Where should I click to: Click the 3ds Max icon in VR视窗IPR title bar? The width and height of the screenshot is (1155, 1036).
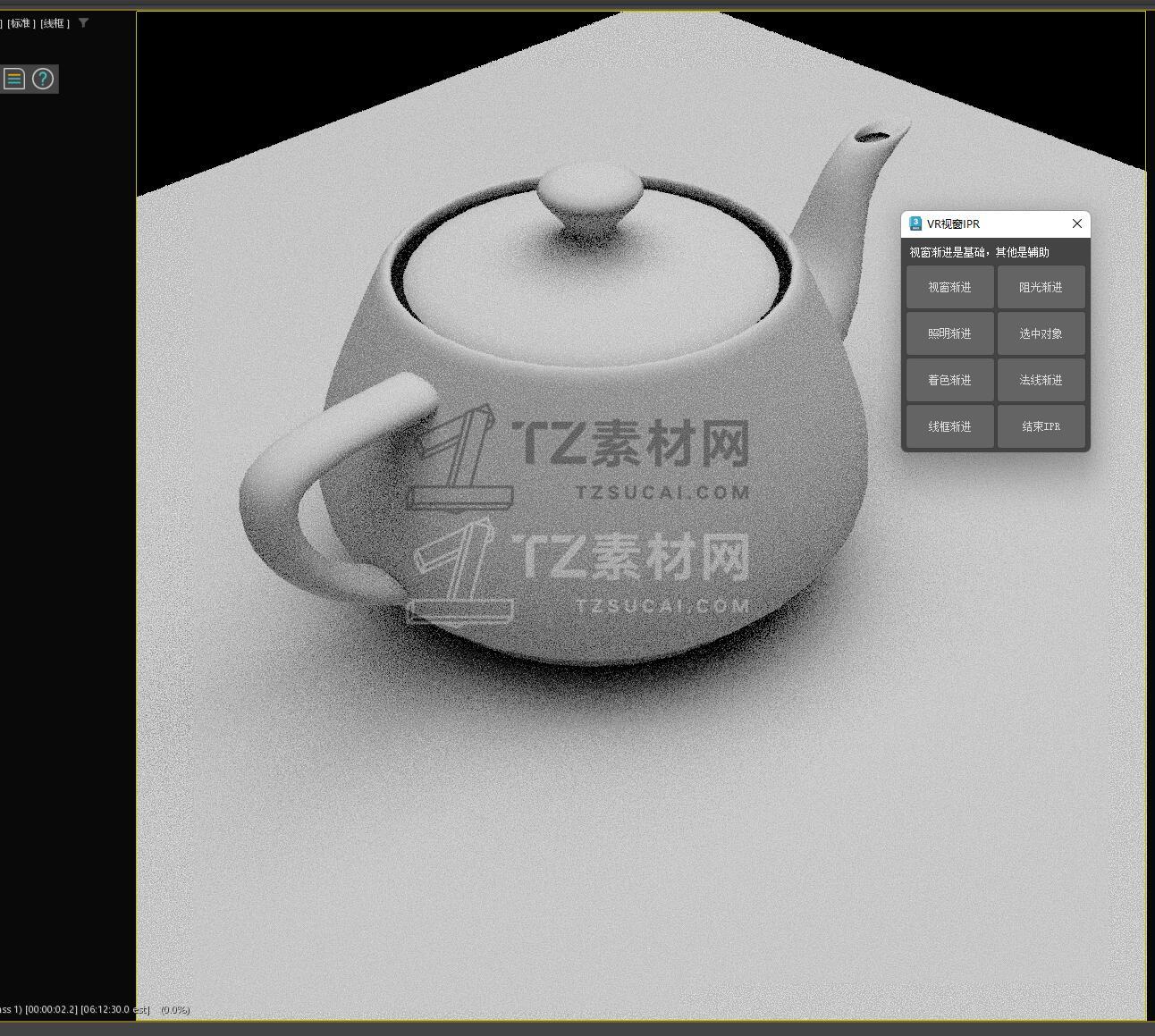(915, 223)
